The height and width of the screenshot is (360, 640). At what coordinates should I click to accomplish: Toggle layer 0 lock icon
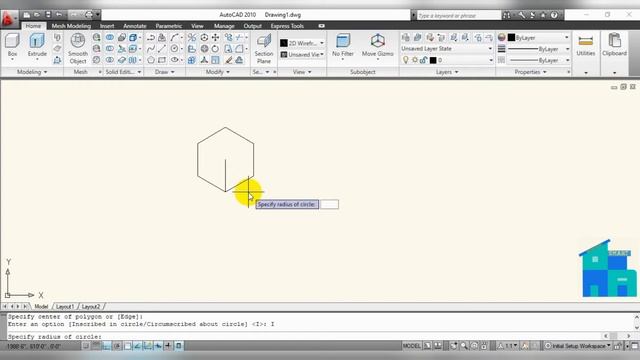point(424,60)
